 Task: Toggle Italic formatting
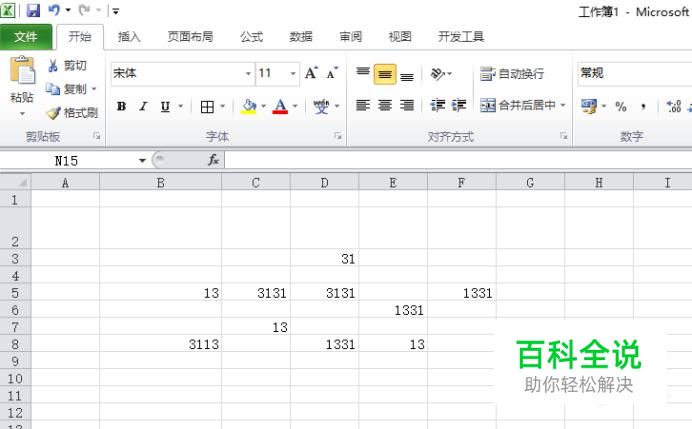[x=143, y=106]
